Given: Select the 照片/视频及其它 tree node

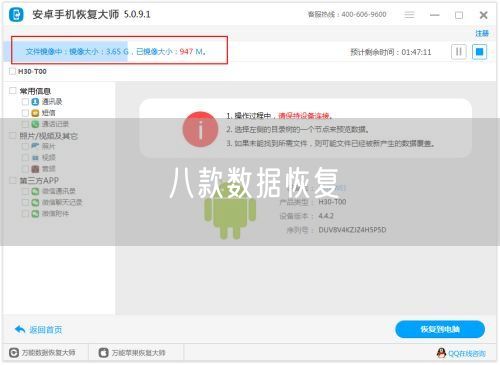Looking at the screenshot, I should pos(49,136).
